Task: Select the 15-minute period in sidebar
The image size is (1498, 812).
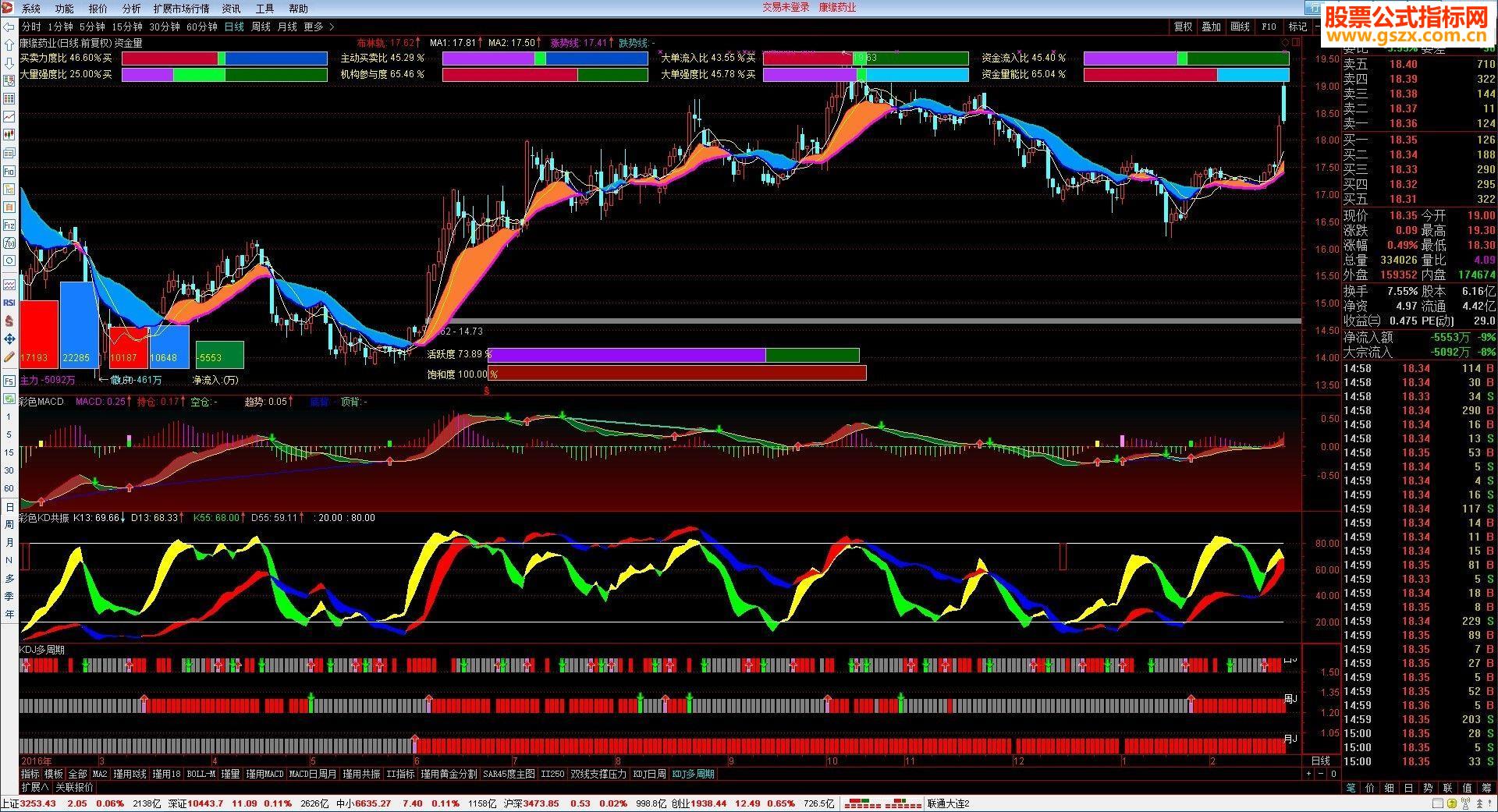Action: coord(9,452)
